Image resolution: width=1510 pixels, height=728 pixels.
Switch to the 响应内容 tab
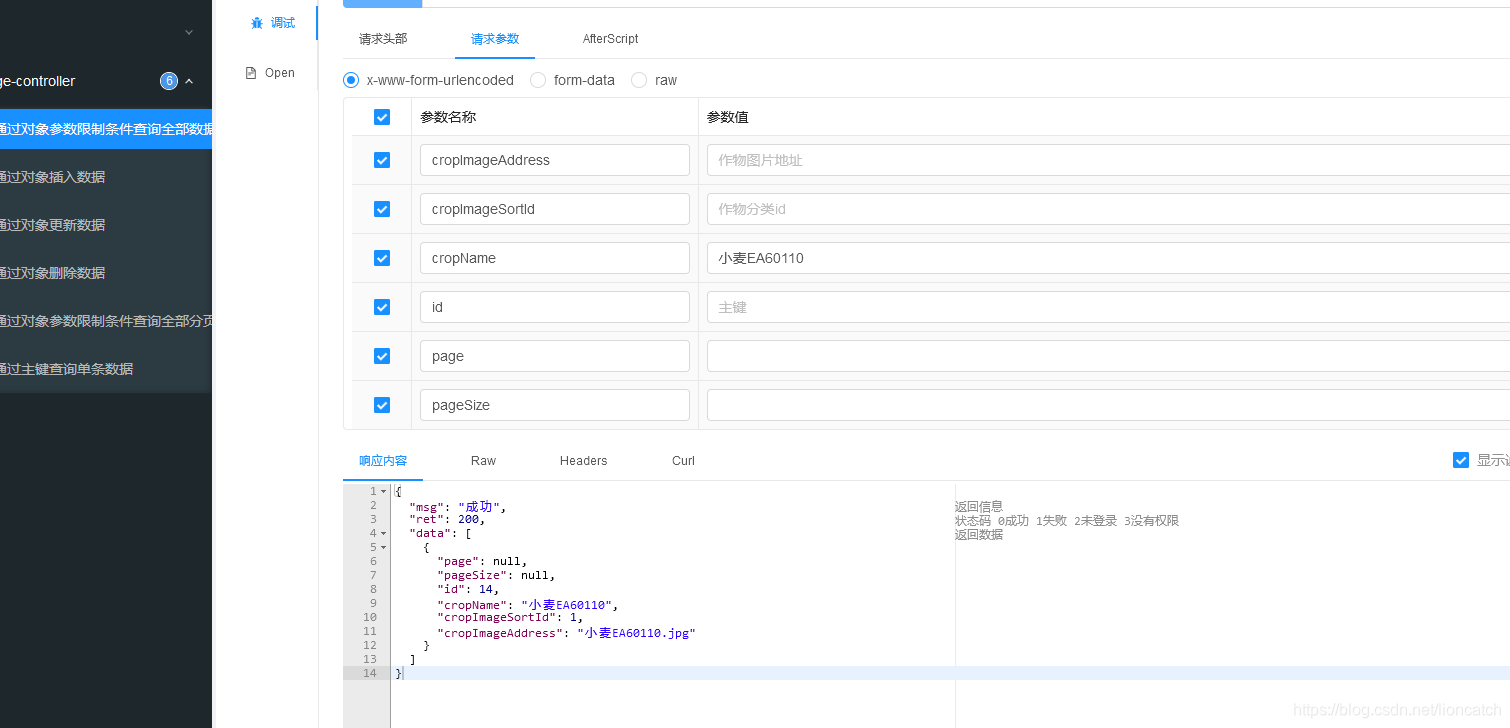coord(383,461)
